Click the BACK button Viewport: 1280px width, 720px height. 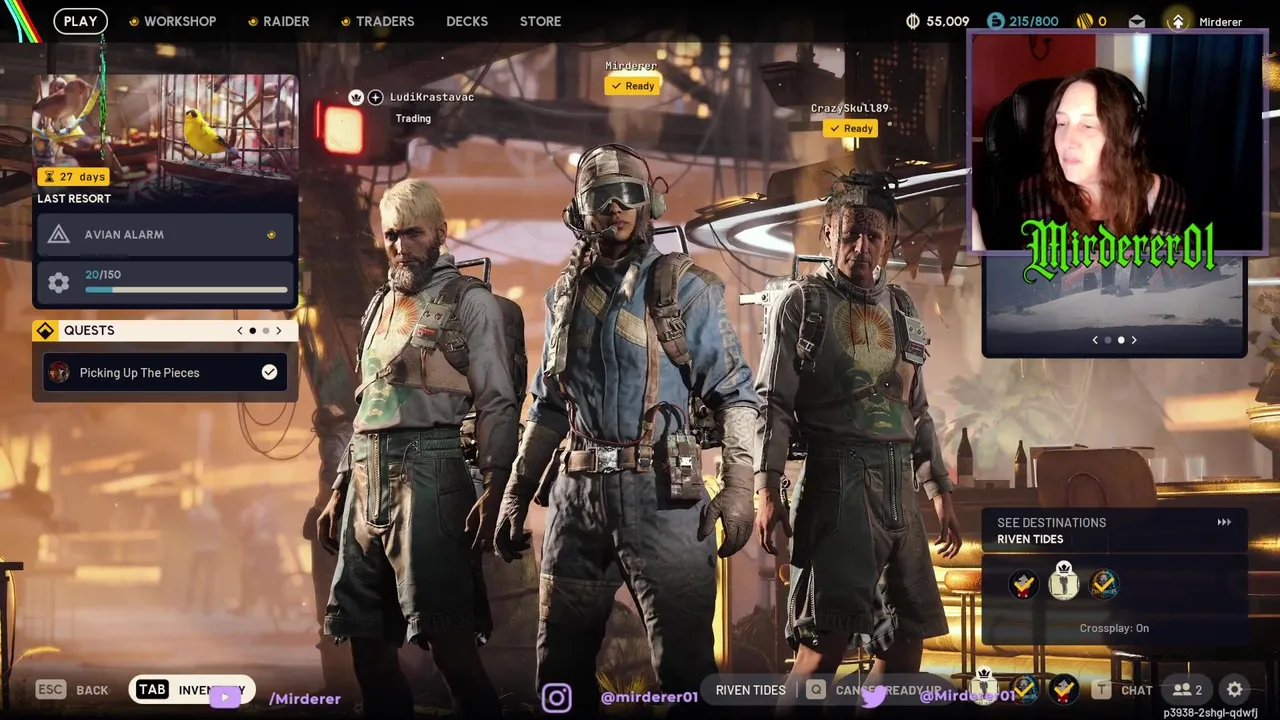point(92,690)
